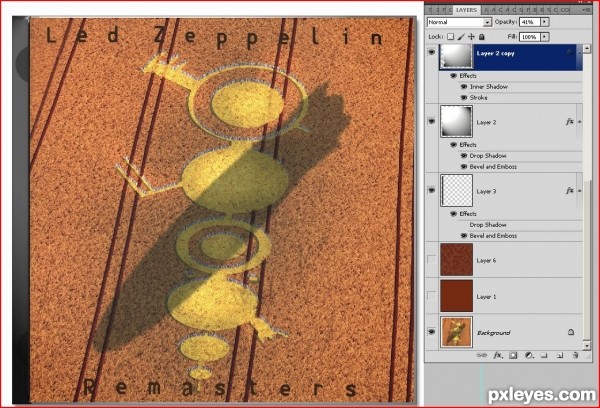Collapse effects list on Layer 3
Image resolution: width=600 pixels, height=408 pixels.
point(579,190)
